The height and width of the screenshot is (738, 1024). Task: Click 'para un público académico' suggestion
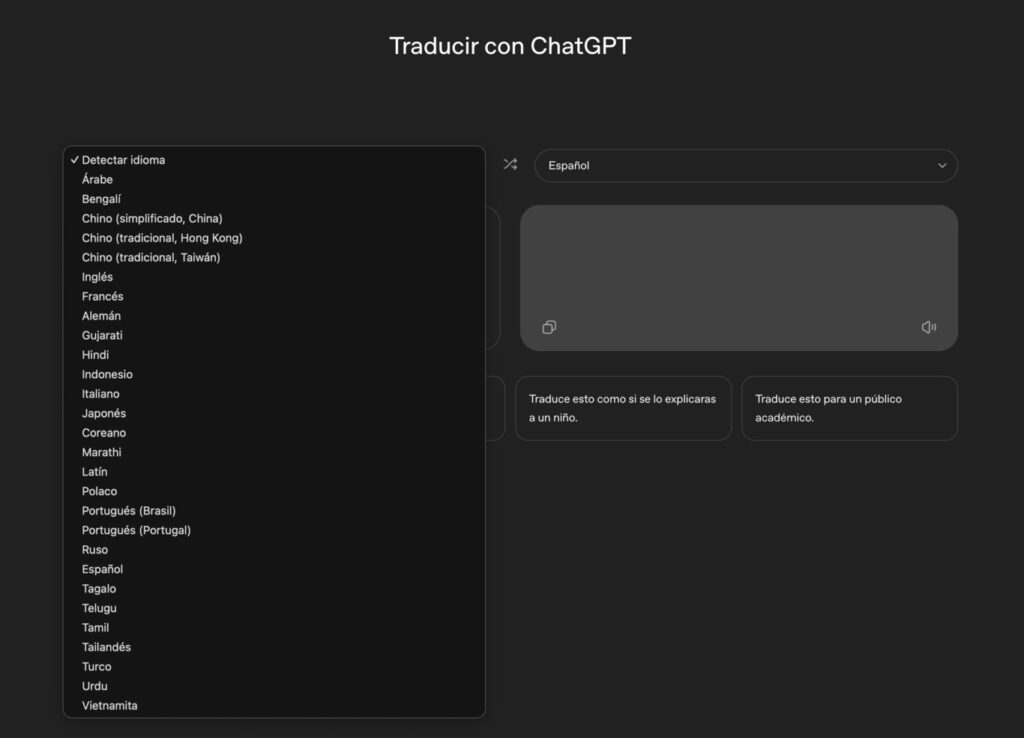point(849,408)
